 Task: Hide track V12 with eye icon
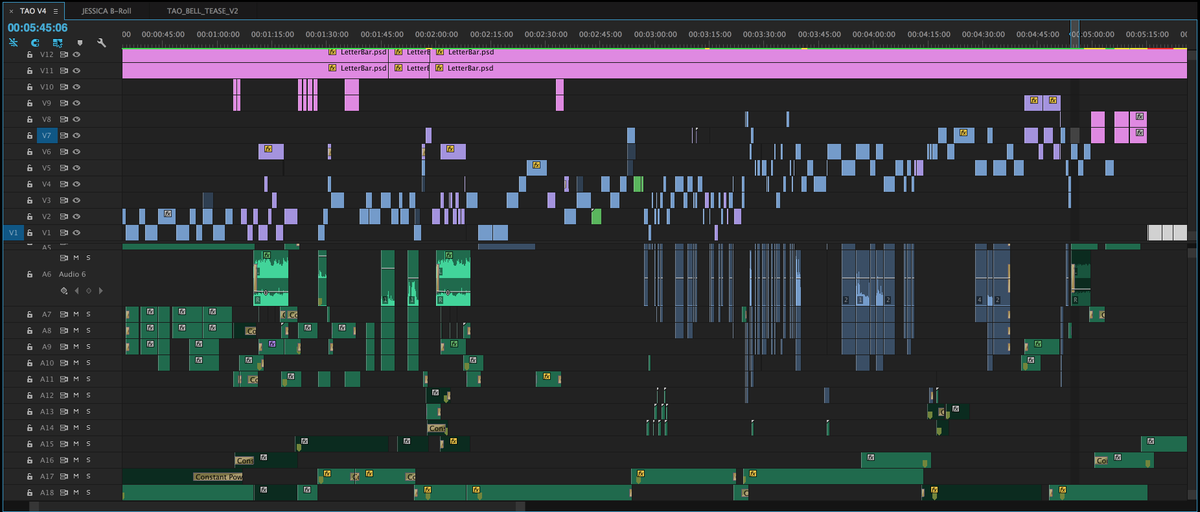coord(76,55)
